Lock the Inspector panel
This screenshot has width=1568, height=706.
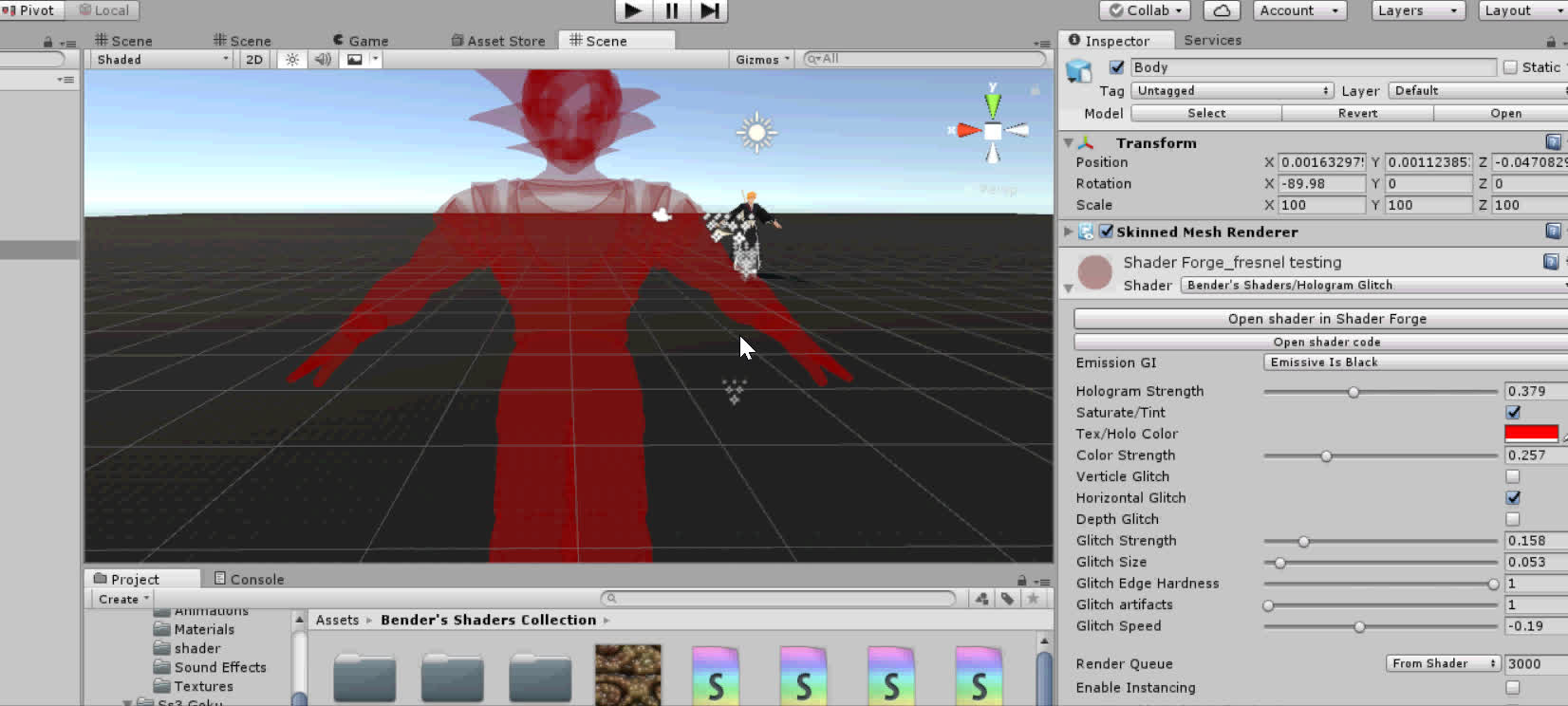(x=1551, y=42)
